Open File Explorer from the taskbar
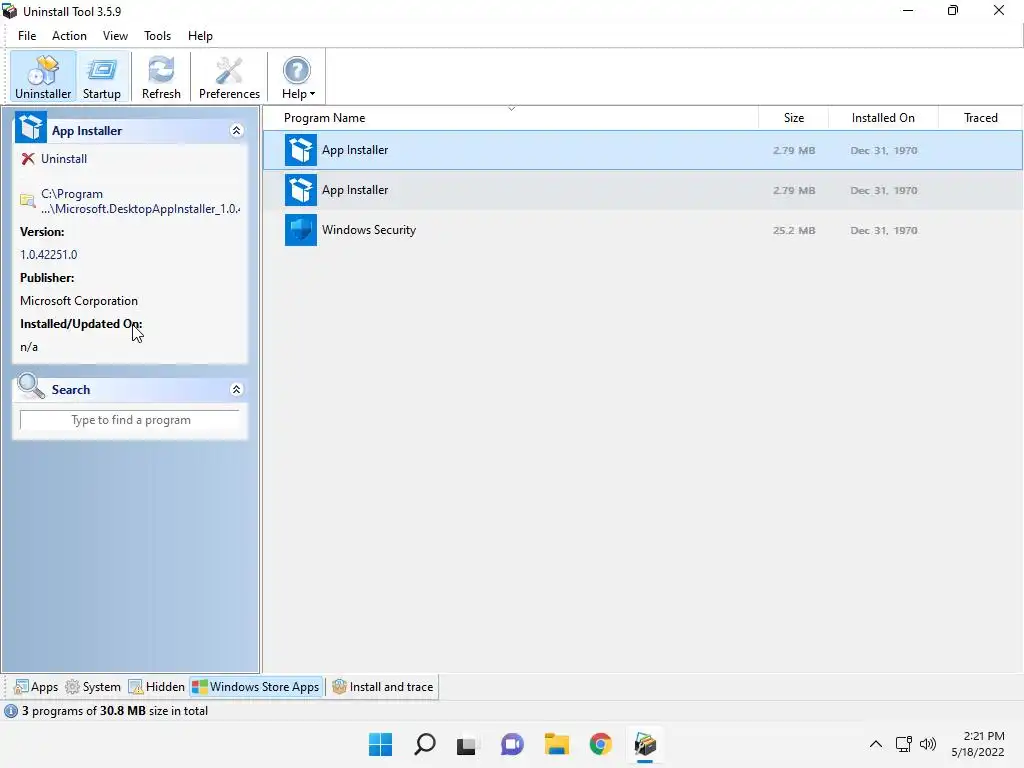Image resolution: width=1024 pixels, height=768 pixels. [x=556, y=744]
